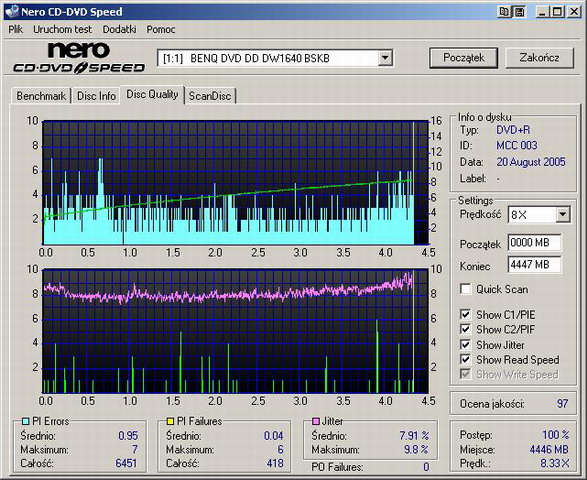Screen dimensions: 587x480
Task: Click the Zakończ button
Action: click(539, 58)
